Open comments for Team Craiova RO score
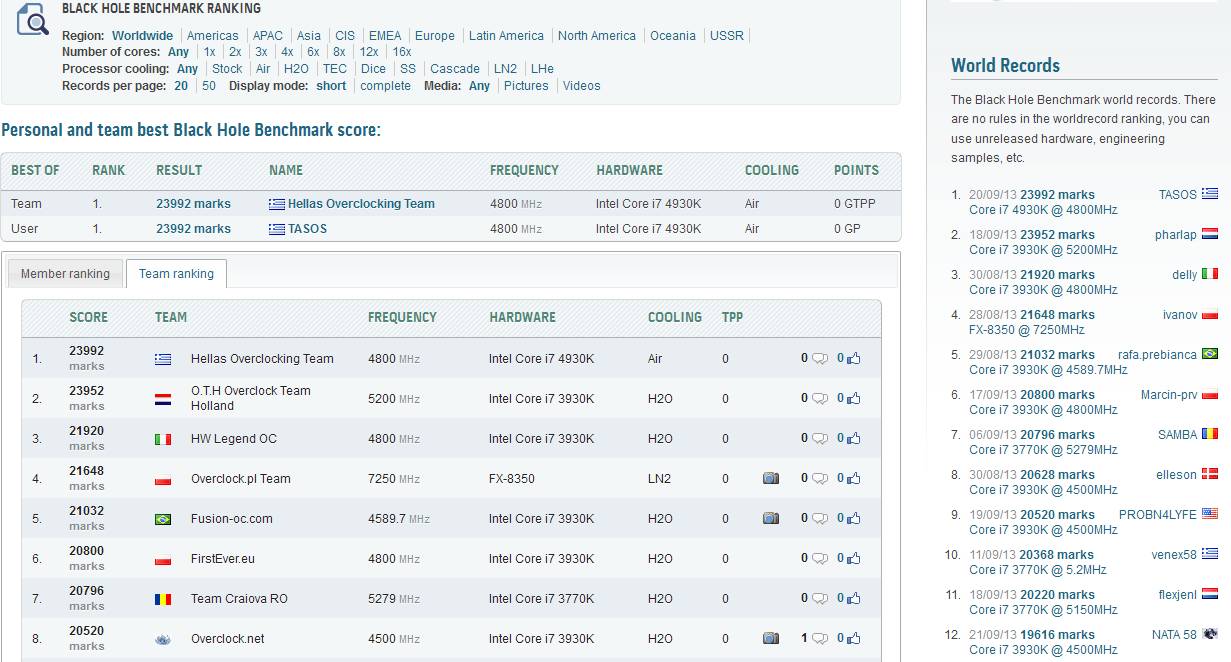 [820, 599]
